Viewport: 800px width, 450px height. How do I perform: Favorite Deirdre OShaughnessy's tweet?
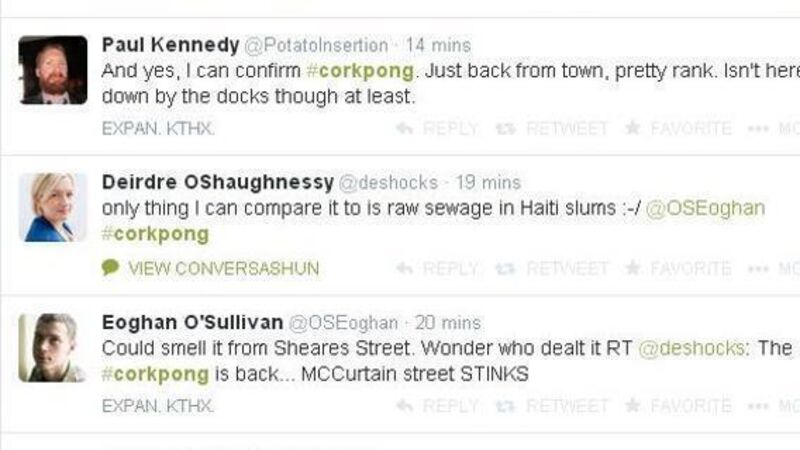677,268
